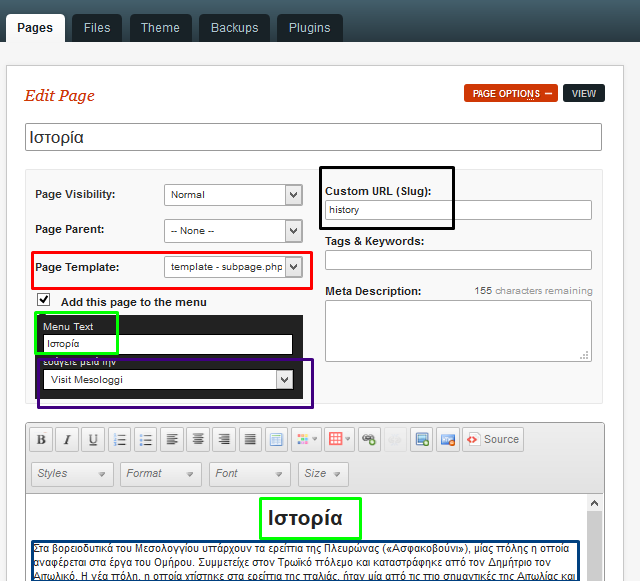The height and width of the screenshot is (581, 640).
Task: Insert a bulleted list
Action: (146, 439)
